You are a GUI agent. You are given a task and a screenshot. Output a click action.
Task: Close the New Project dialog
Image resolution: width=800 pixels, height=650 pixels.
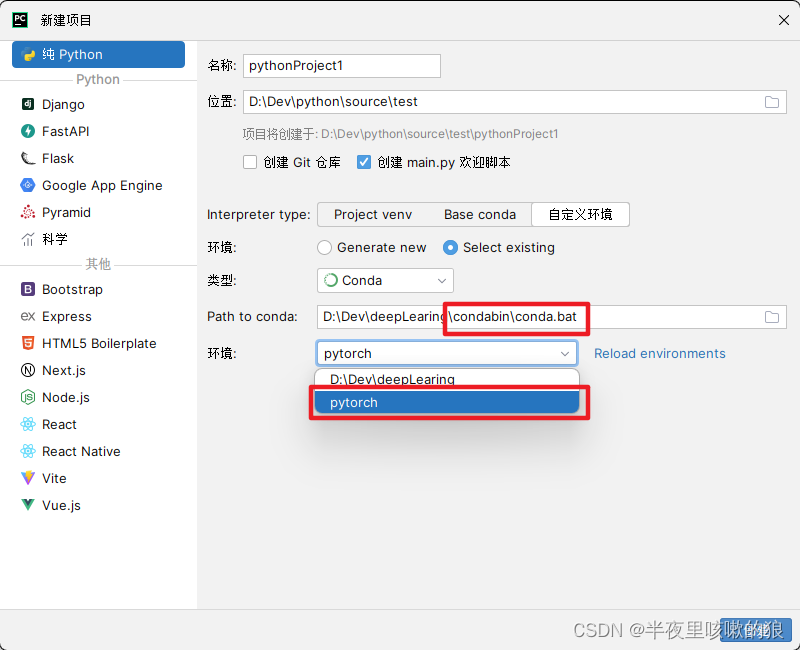pos(784,20)
